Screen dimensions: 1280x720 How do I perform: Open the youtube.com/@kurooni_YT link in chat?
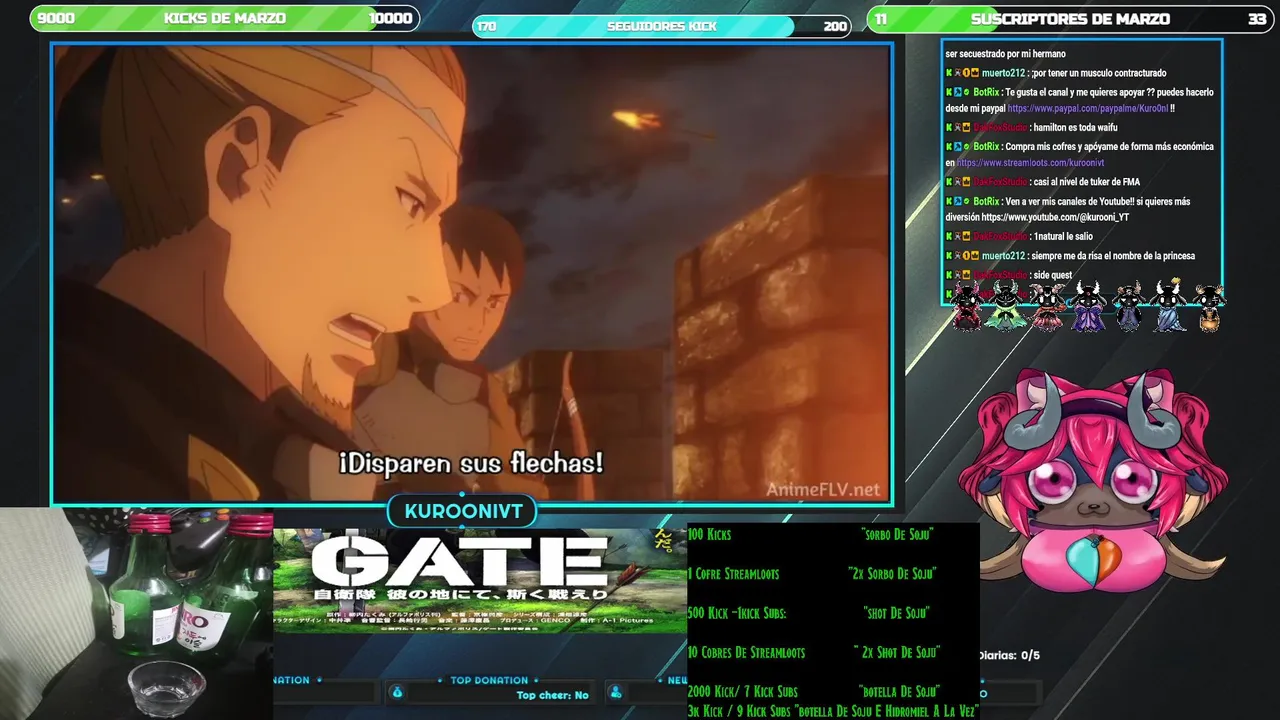(x=1054, y=217)
